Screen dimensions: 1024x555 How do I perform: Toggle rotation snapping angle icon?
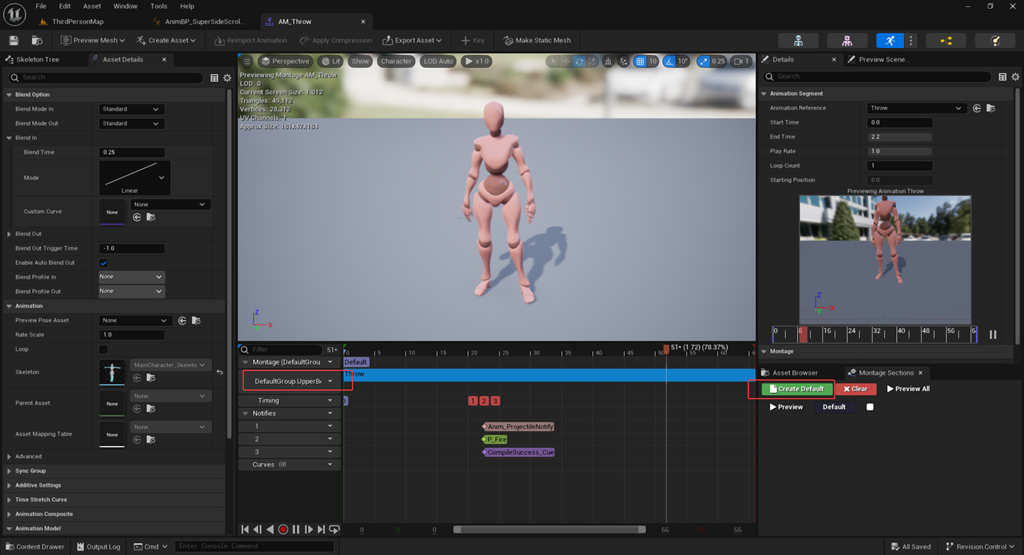point(669,61)
